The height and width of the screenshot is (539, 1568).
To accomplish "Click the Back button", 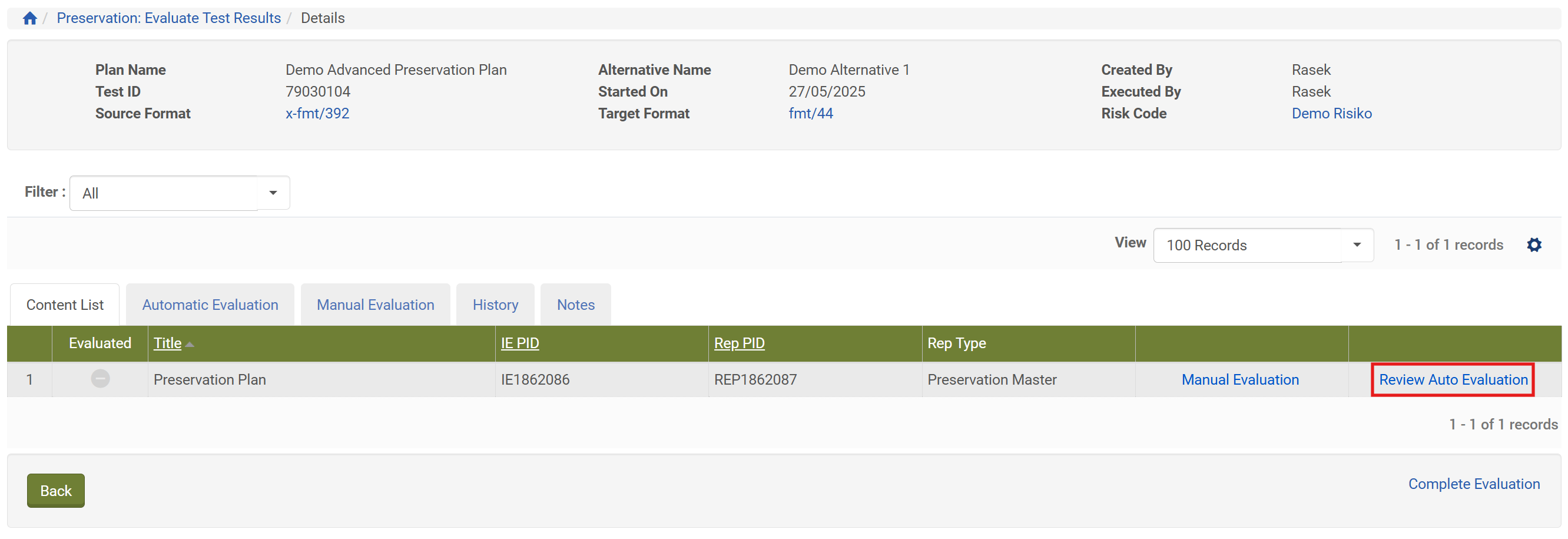I will pos(55,490).
